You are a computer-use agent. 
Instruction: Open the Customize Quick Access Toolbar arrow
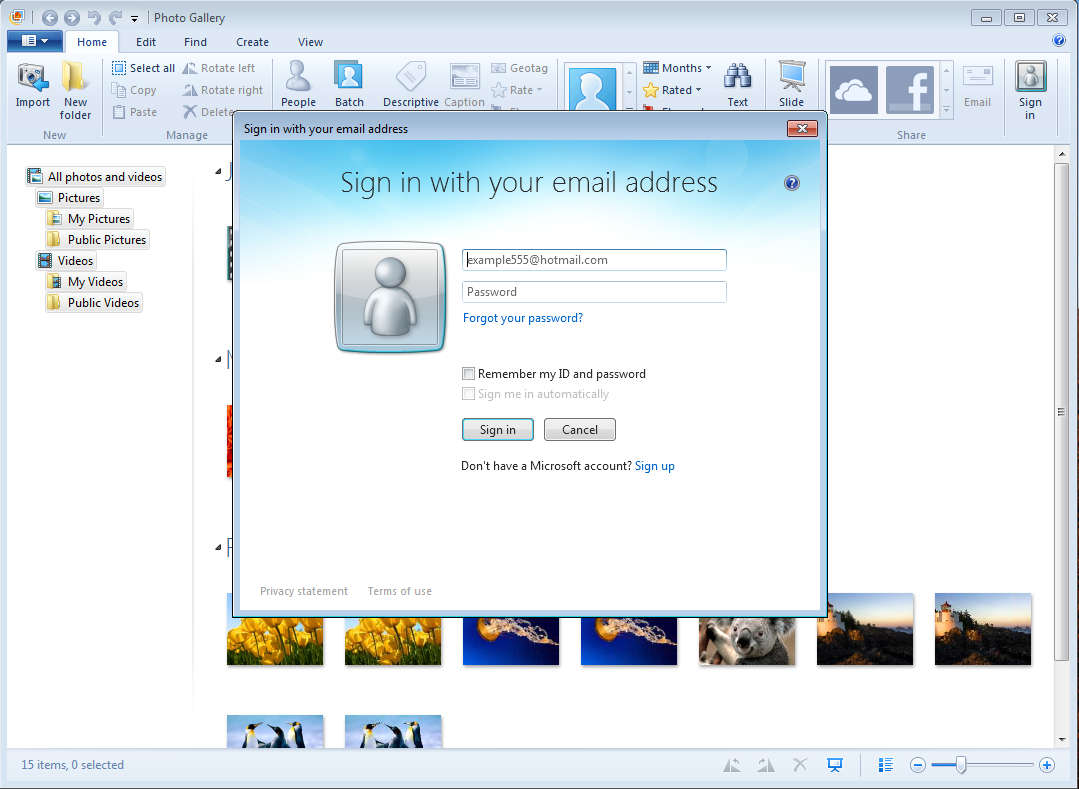click(135, 18)
